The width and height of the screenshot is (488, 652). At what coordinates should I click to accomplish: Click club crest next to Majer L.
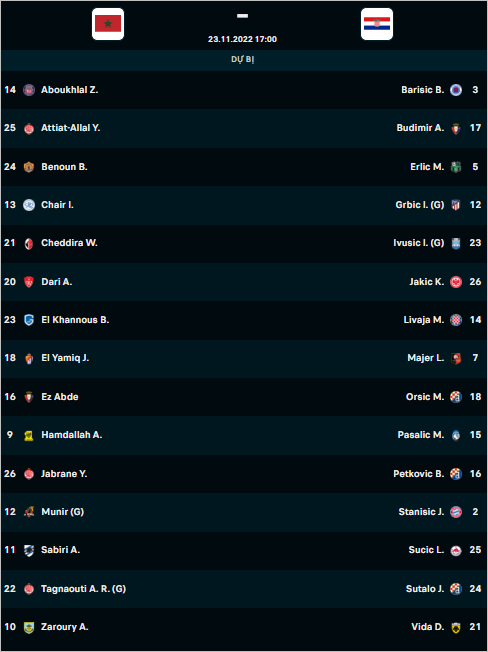pyautogui.click(x=456, y=358)
